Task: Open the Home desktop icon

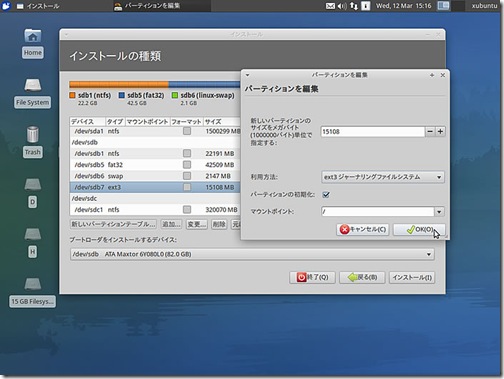Action: tap(33, 36)
